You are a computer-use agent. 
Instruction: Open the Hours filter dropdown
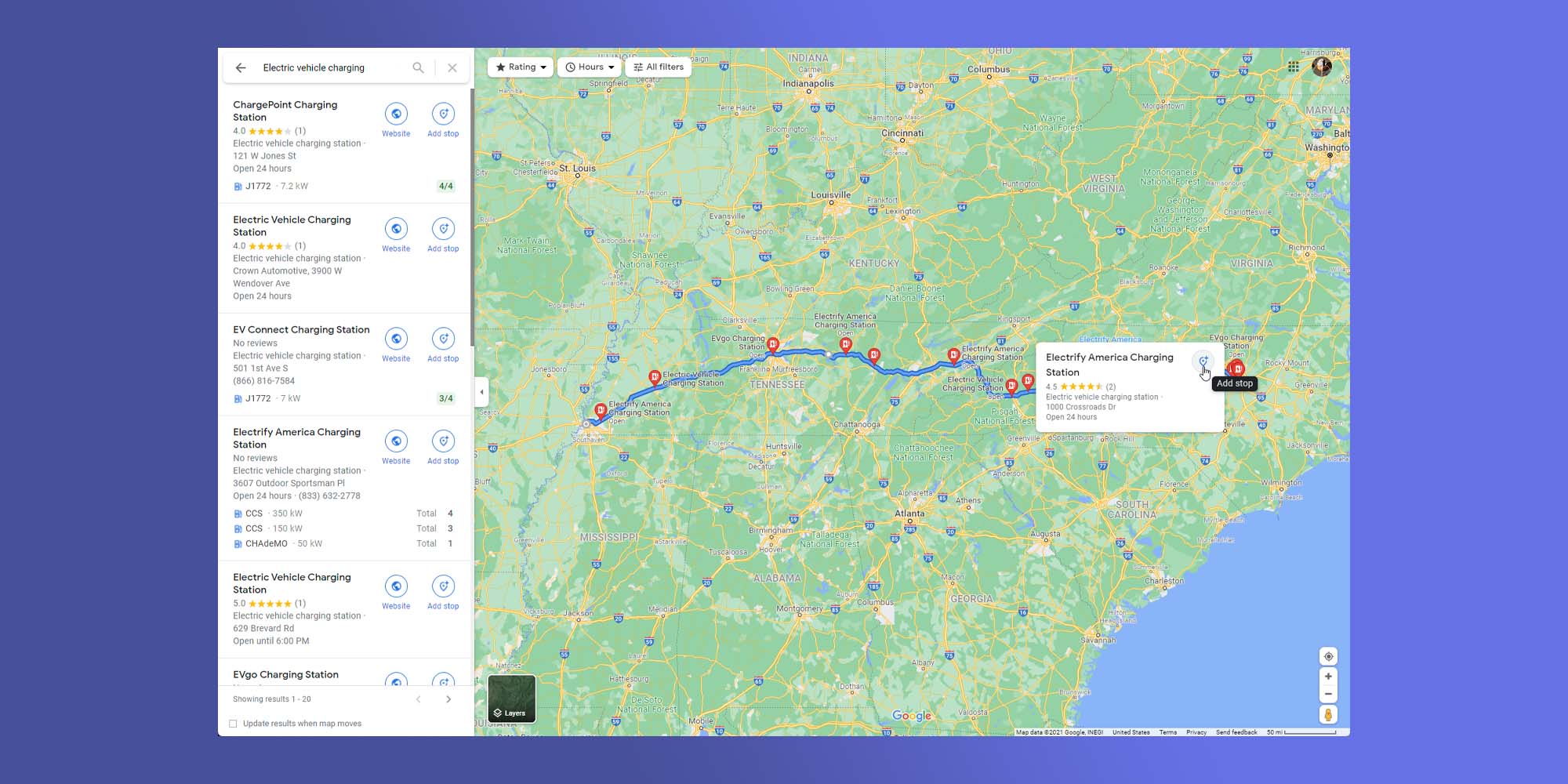[588, 67]
